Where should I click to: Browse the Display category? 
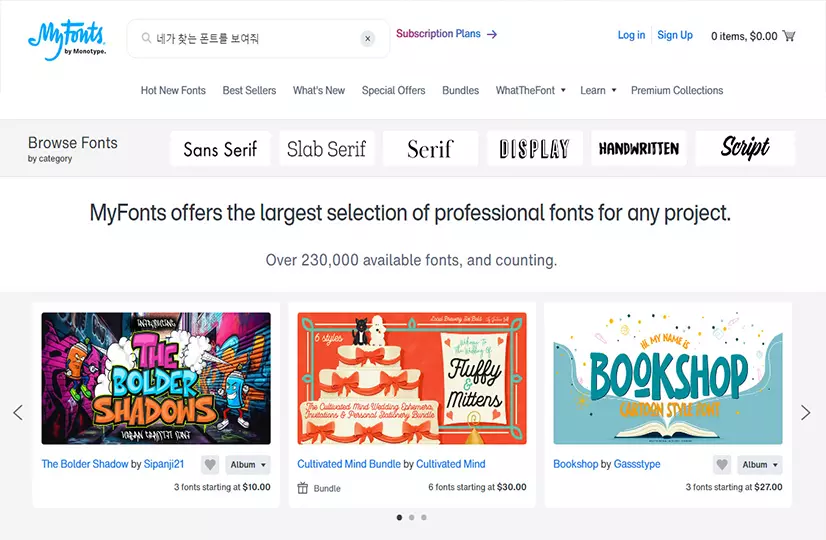(535, 149)
